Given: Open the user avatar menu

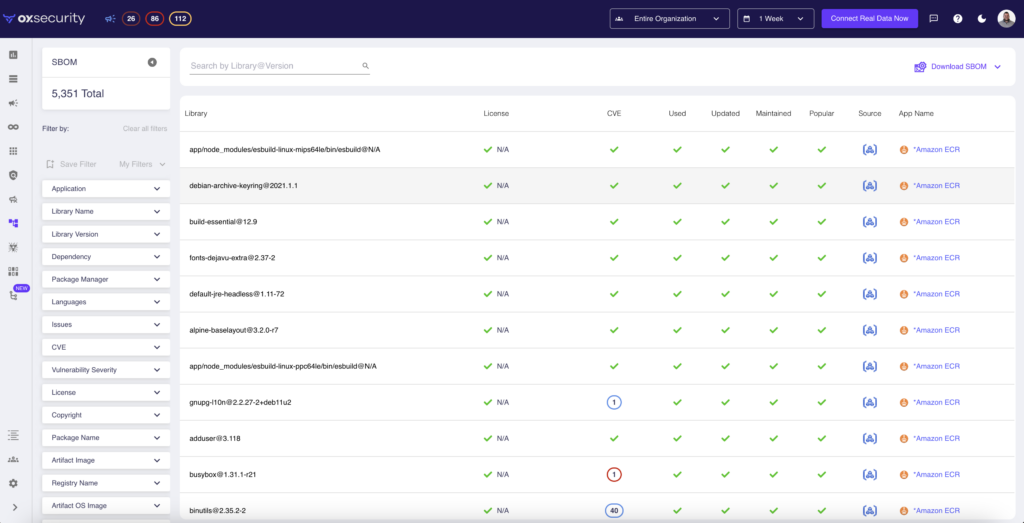Looking at the screenshot, I should [1006, 18].
